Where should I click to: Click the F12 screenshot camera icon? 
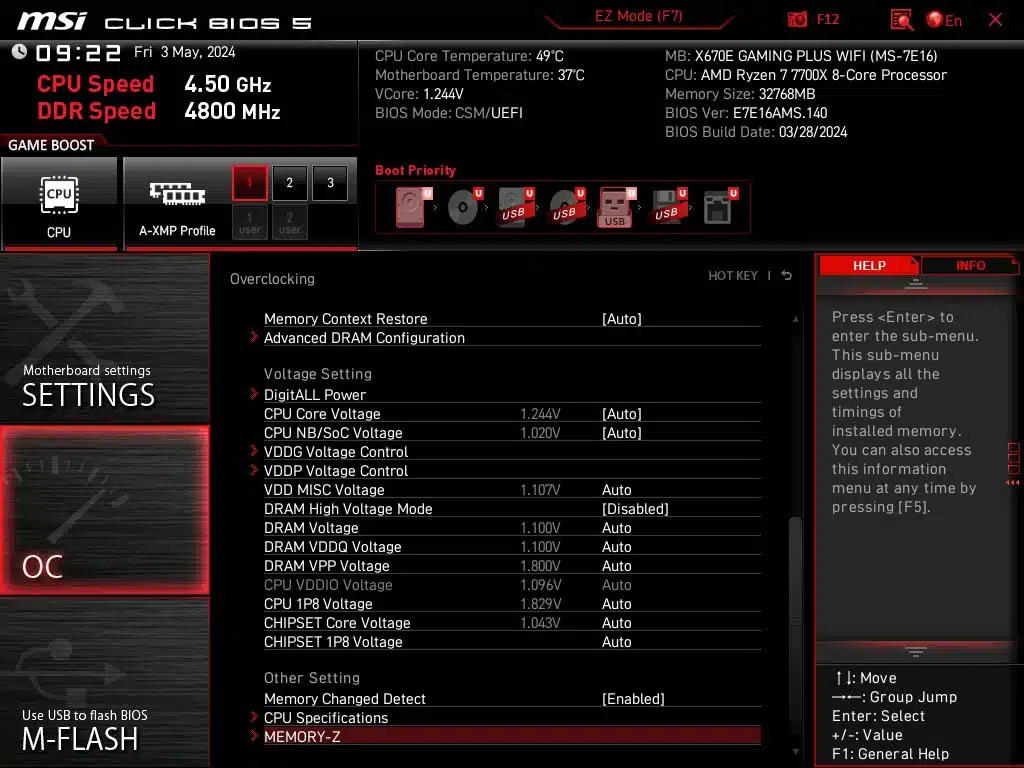[798, 20]
